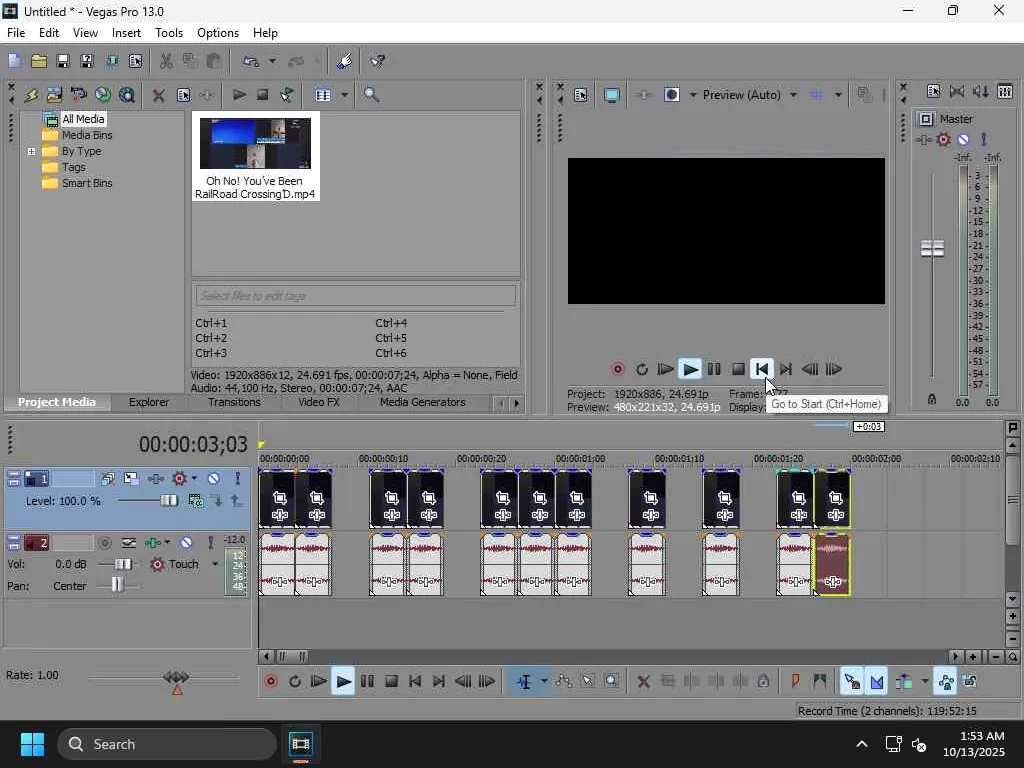The height and width of the screenshot is (768, 1024).
Task: Switch to the Explorer tab
Action: coord(148,402)
